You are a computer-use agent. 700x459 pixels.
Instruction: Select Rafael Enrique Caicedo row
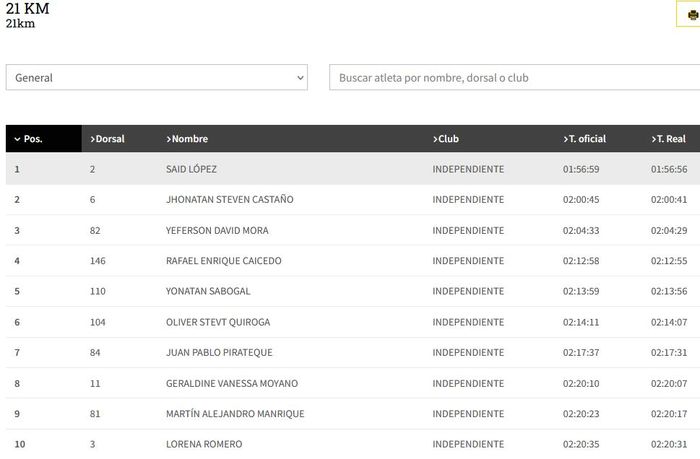coord(223,261)
